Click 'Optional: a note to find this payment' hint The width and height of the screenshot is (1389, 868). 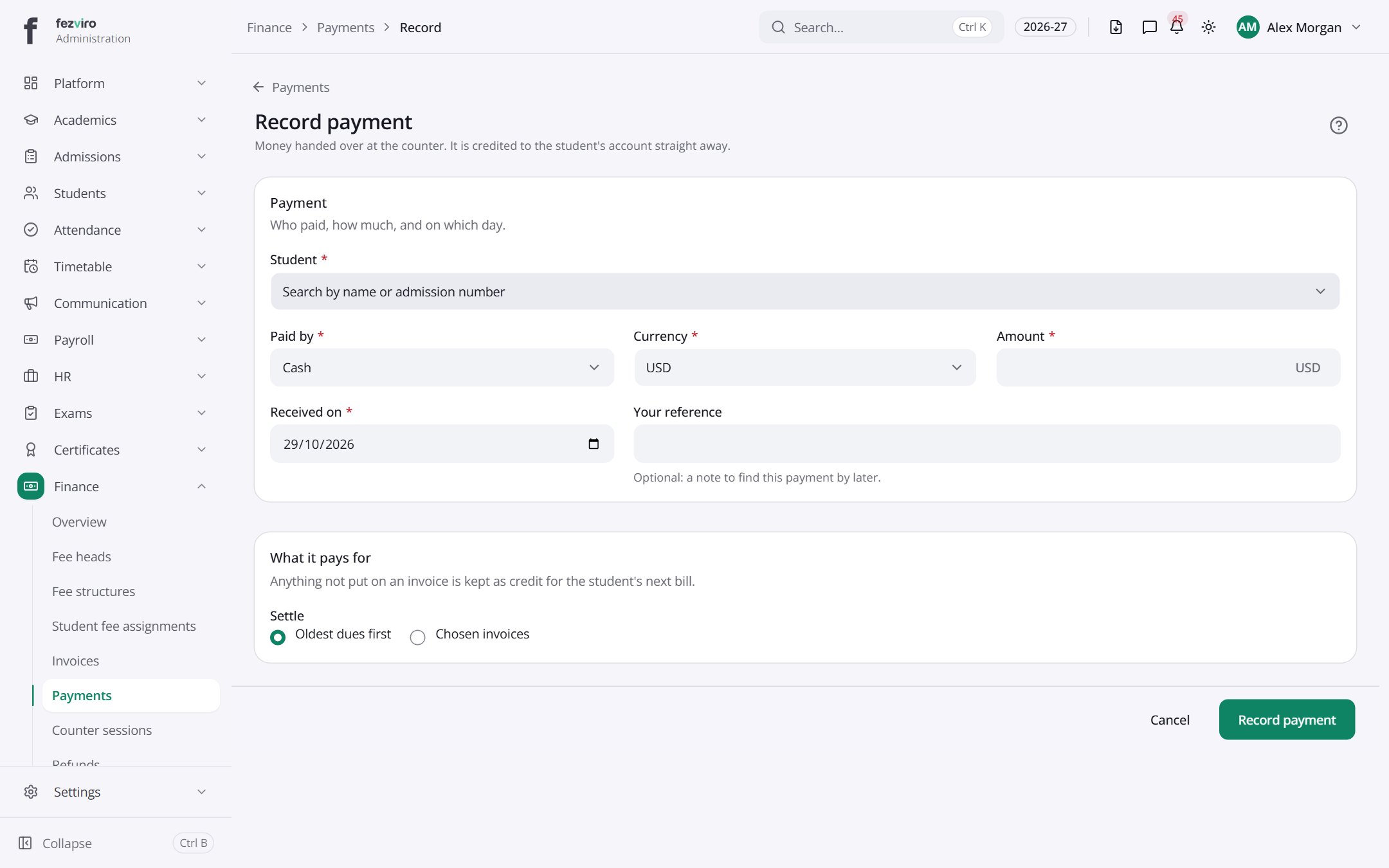pos(757,478)
